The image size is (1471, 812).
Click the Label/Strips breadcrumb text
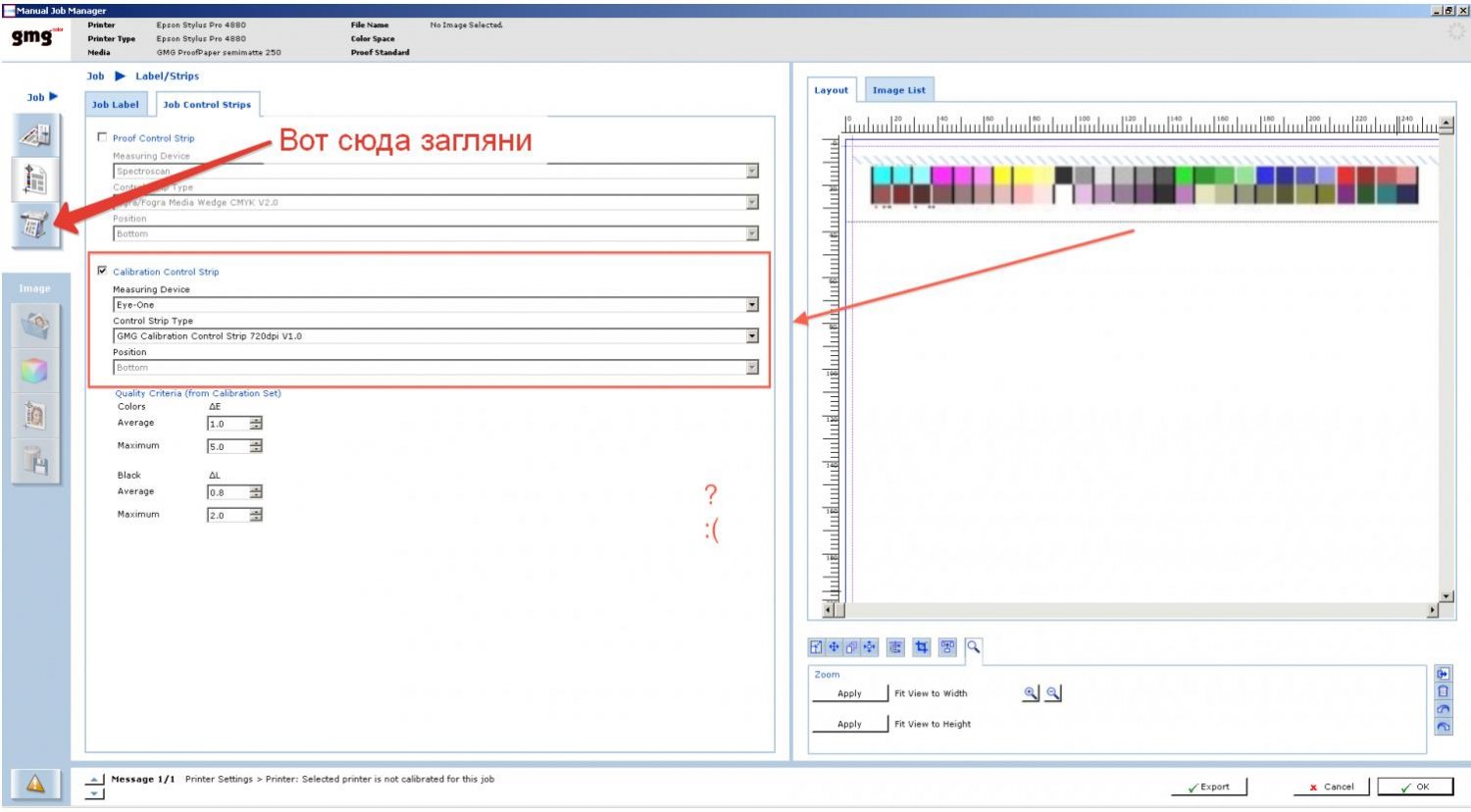point(167,76)
